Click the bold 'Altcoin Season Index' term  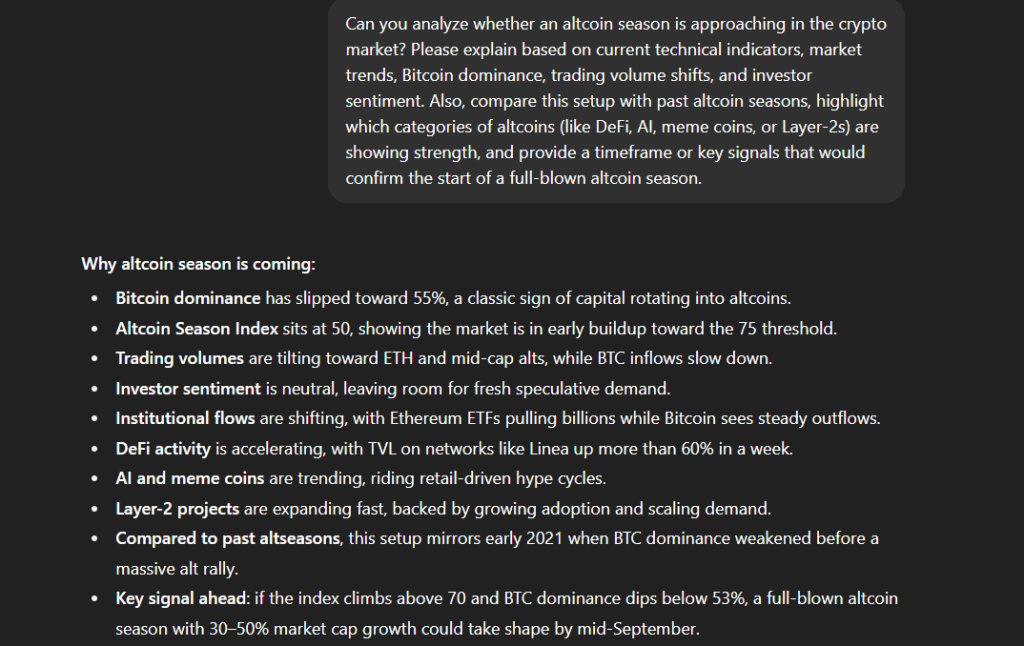[197, 329]
